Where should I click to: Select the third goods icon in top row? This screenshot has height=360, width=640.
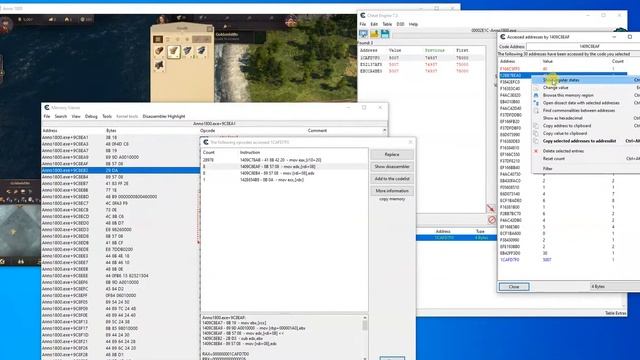pos(187,51)
